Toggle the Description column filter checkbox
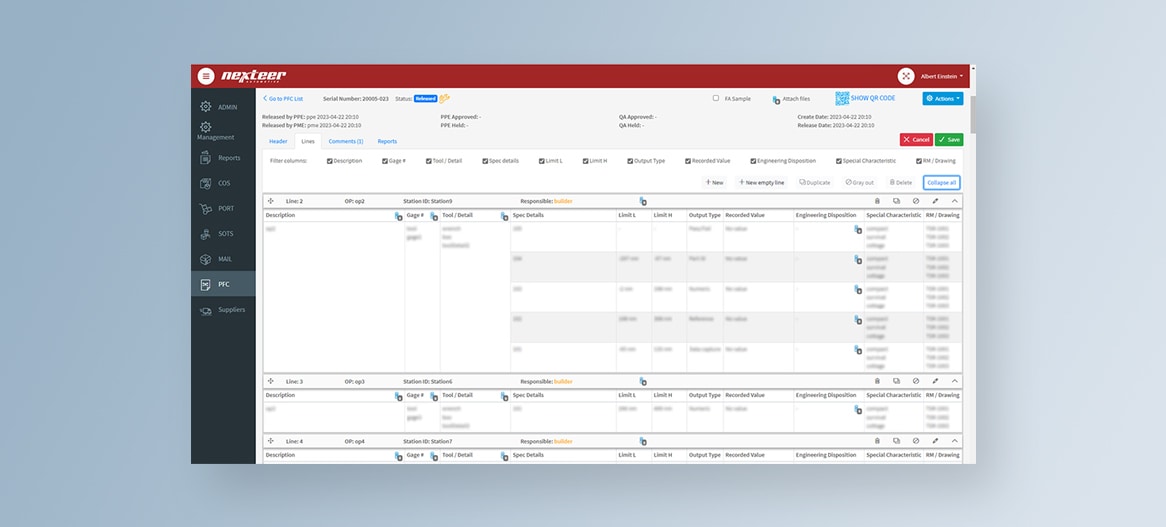 point(329,161)
